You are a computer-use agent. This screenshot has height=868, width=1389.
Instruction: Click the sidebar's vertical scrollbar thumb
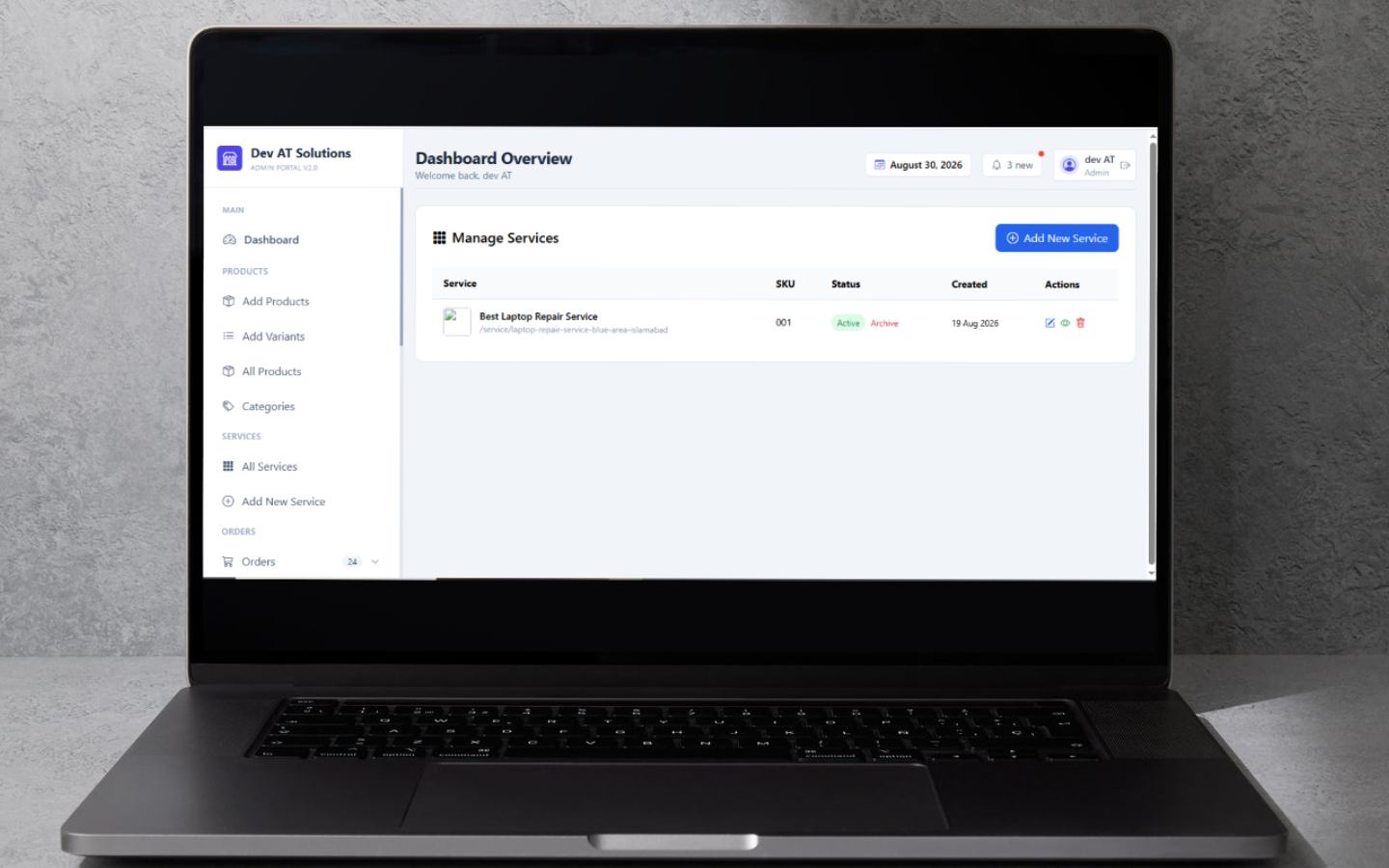[x=401, y=266]
